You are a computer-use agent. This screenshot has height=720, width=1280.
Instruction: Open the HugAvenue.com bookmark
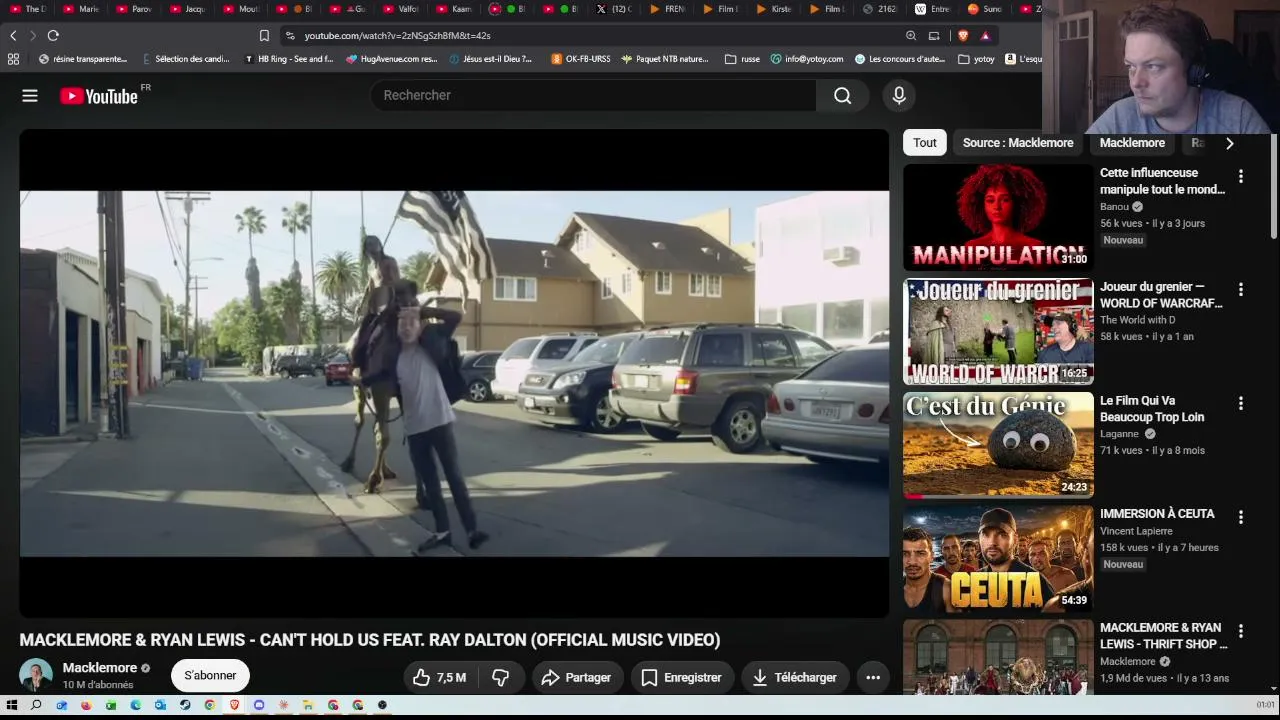coord(392,59)
